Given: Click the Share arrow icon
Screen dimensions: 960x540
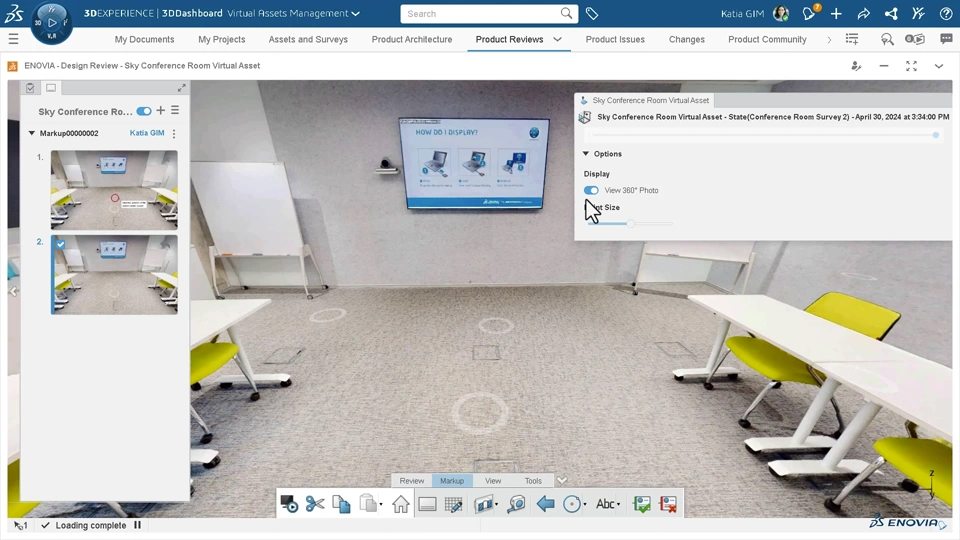Looking at the screenshot, I should pos(863,13).
